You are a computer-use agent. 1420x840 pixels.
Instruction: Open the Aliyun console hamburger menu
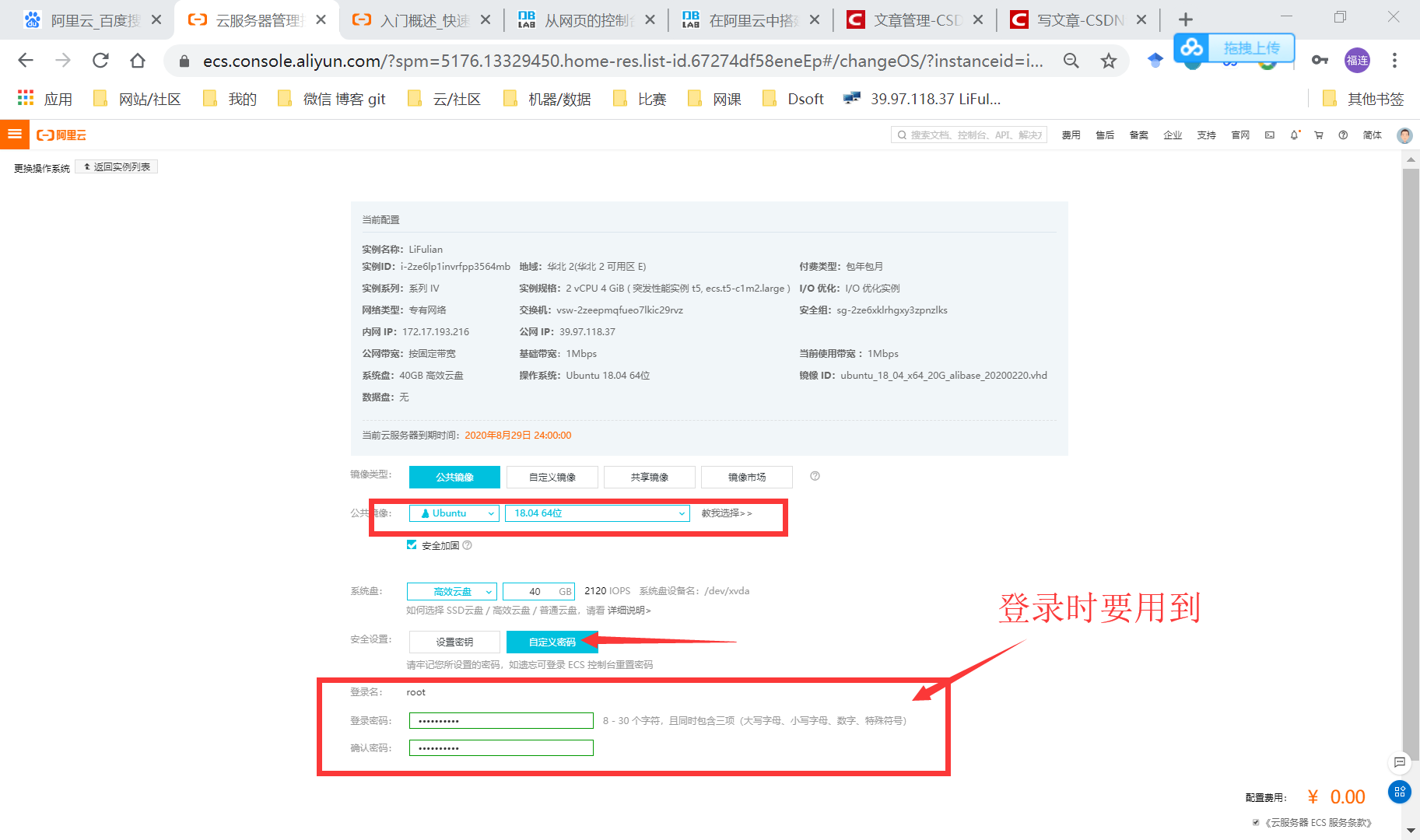tap(14, 134)
